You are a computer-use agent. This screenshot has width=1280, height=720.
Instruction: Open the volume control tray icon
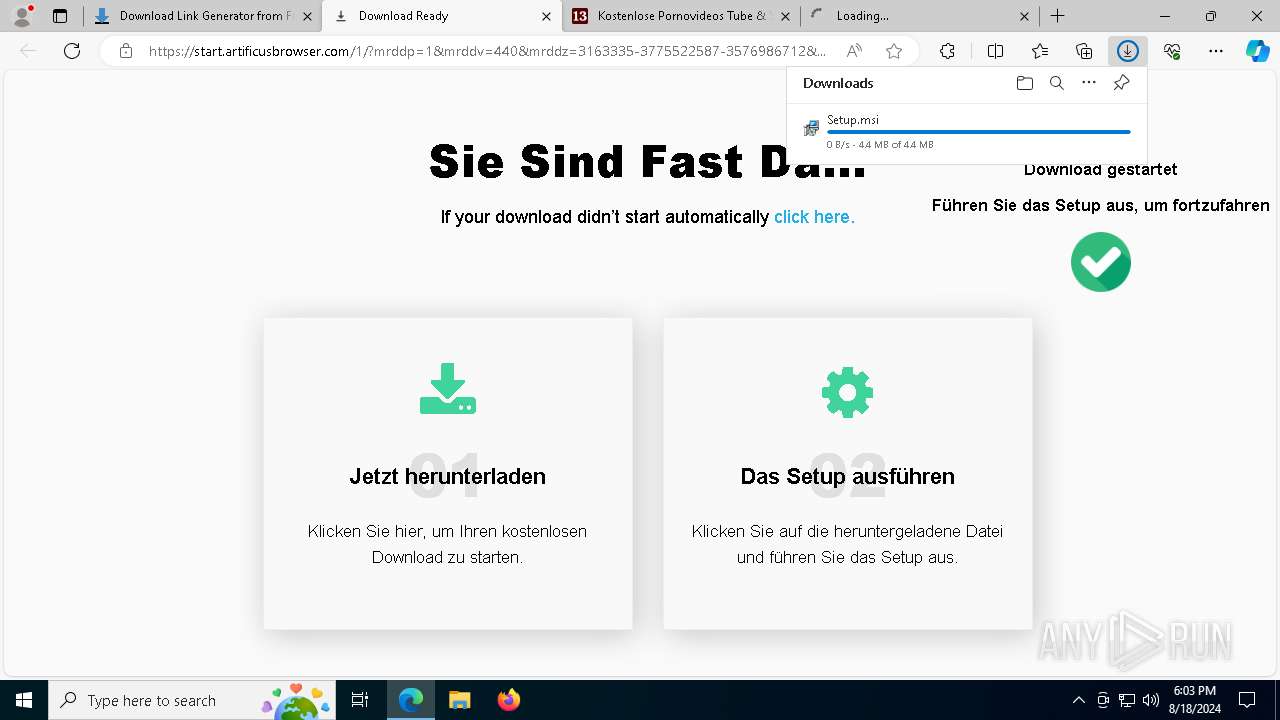tap(1151, 700)
